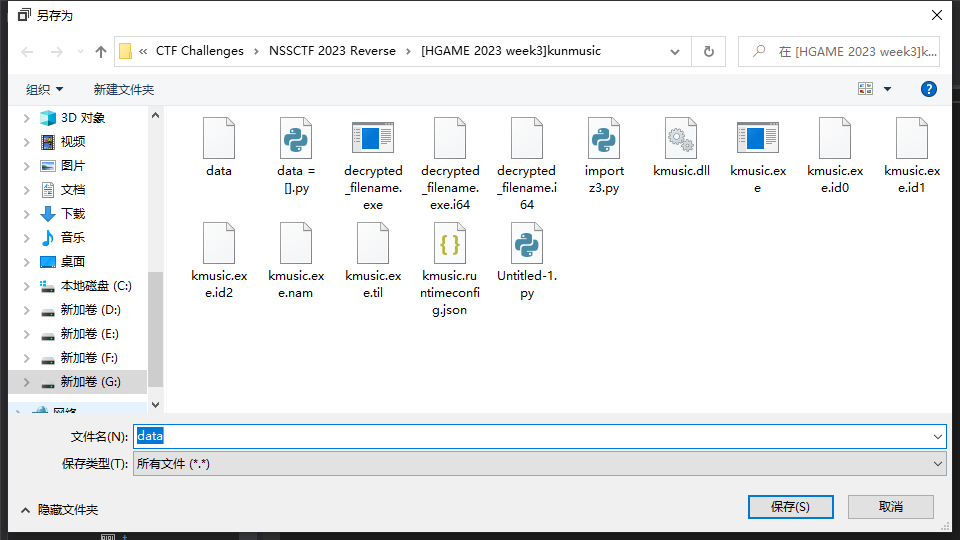Click the refresh button beside address bar
This screenshot has height=540, width=960.
click(709, 51)
